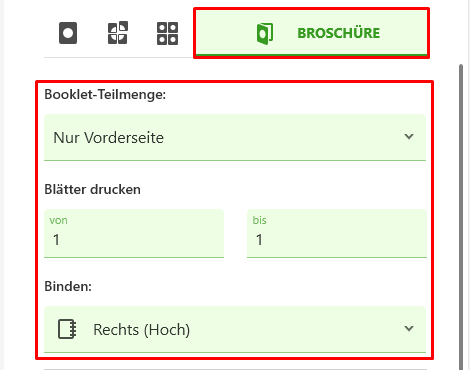Switch to the poster tiling layout icon
The width and height of the screenshot is (470, 370).
[118, 33]
